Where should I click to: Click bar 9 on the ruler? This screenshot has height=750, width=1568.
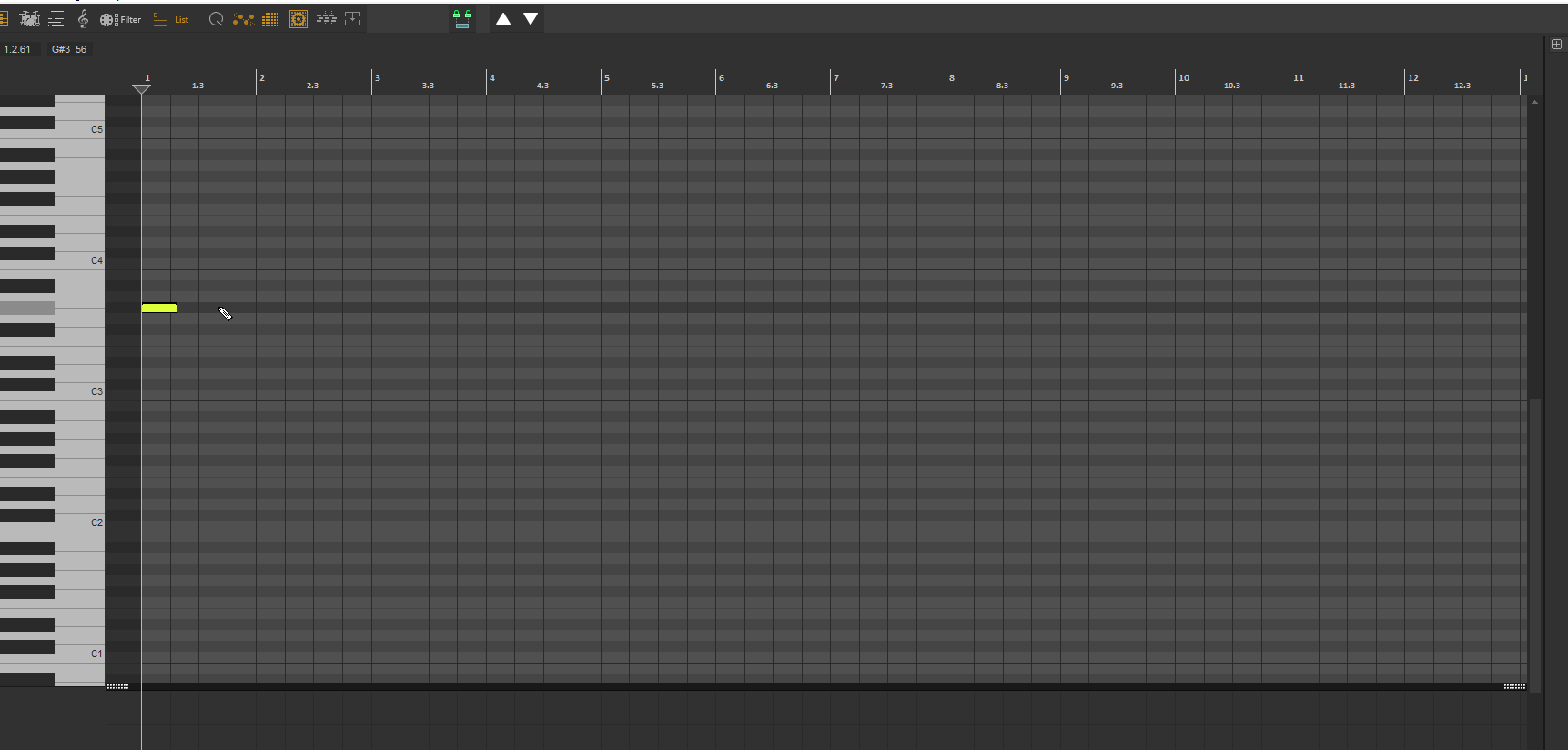1066,78
